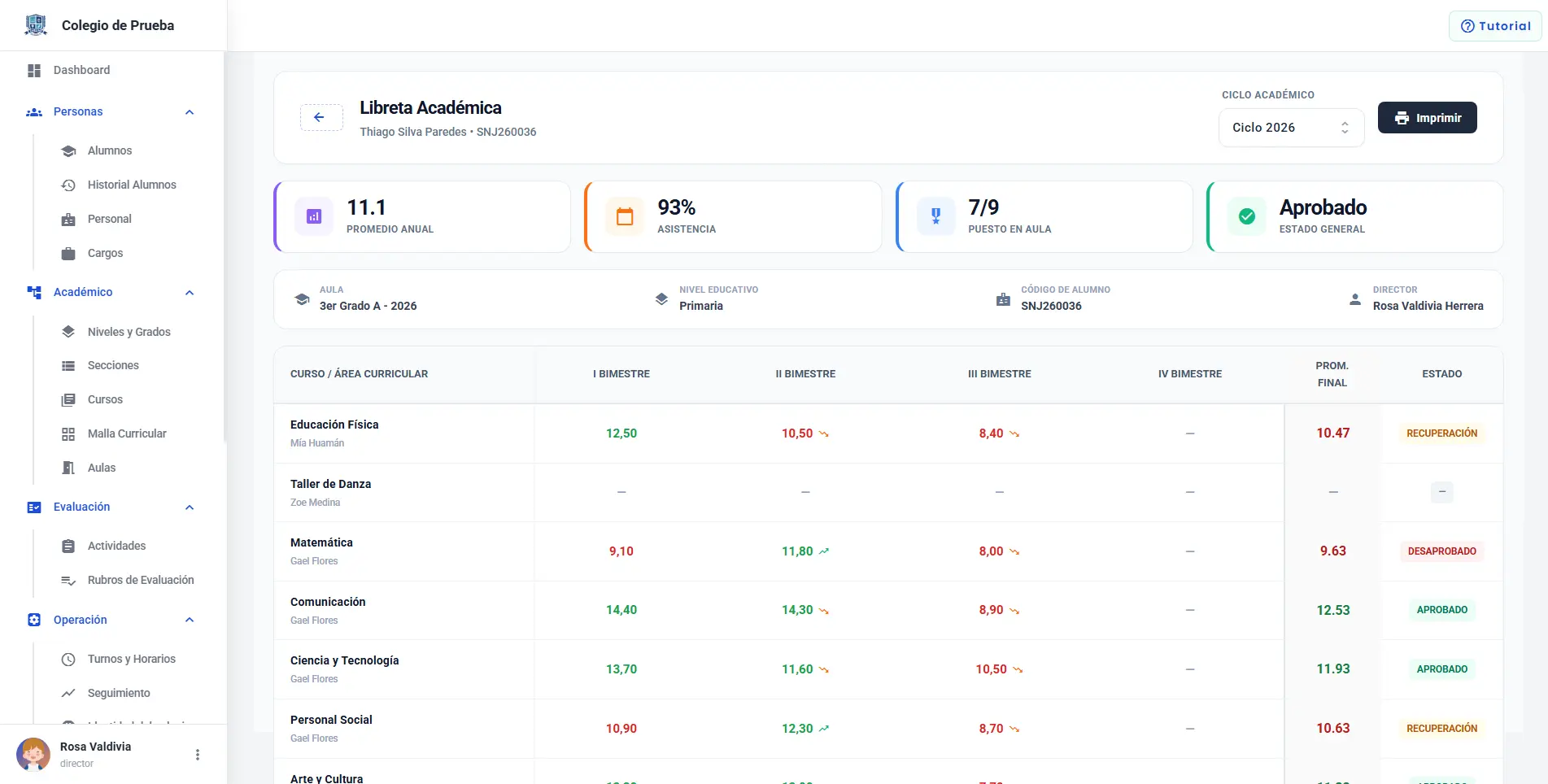1548x784 pixels.
Task: Click the Personal Social course name
Action: click(x=331, y=720)
